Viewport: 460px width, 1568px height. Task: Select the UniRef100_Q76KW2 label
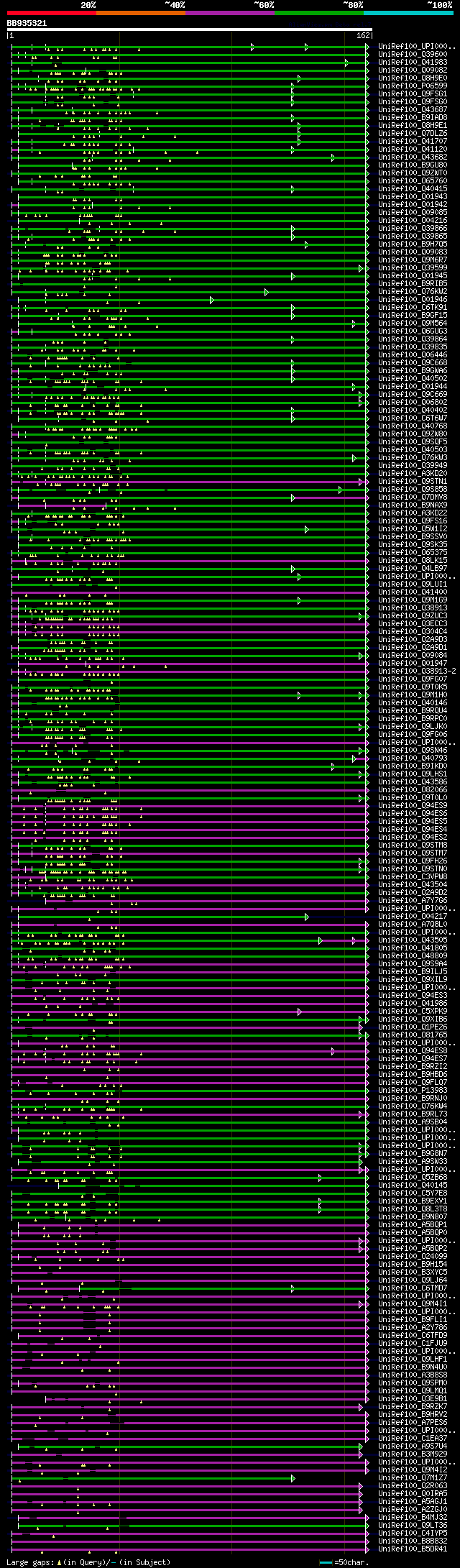tap(413, 291)
